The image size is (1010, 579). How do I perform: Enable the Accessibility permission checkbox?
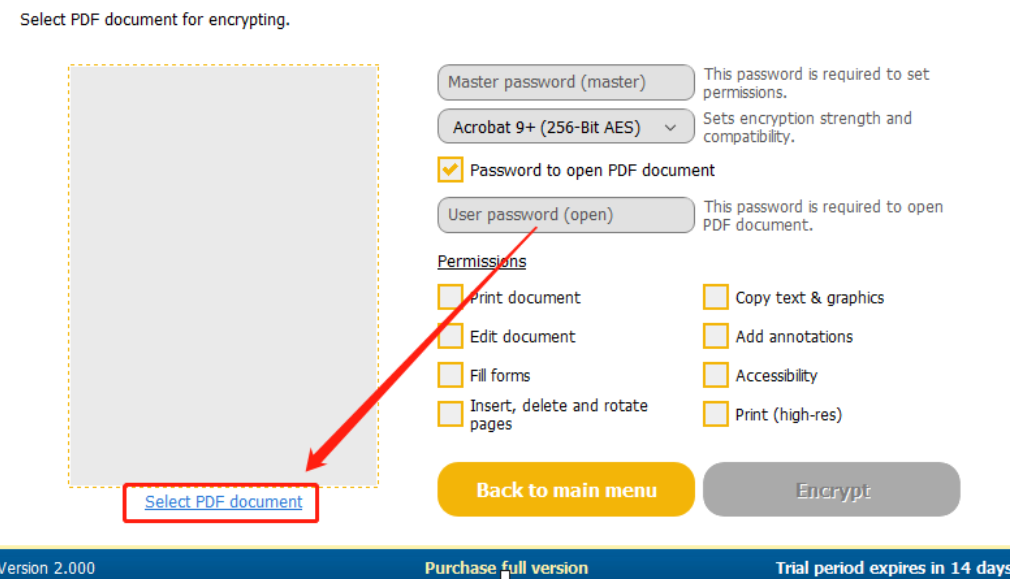(715, 375)
